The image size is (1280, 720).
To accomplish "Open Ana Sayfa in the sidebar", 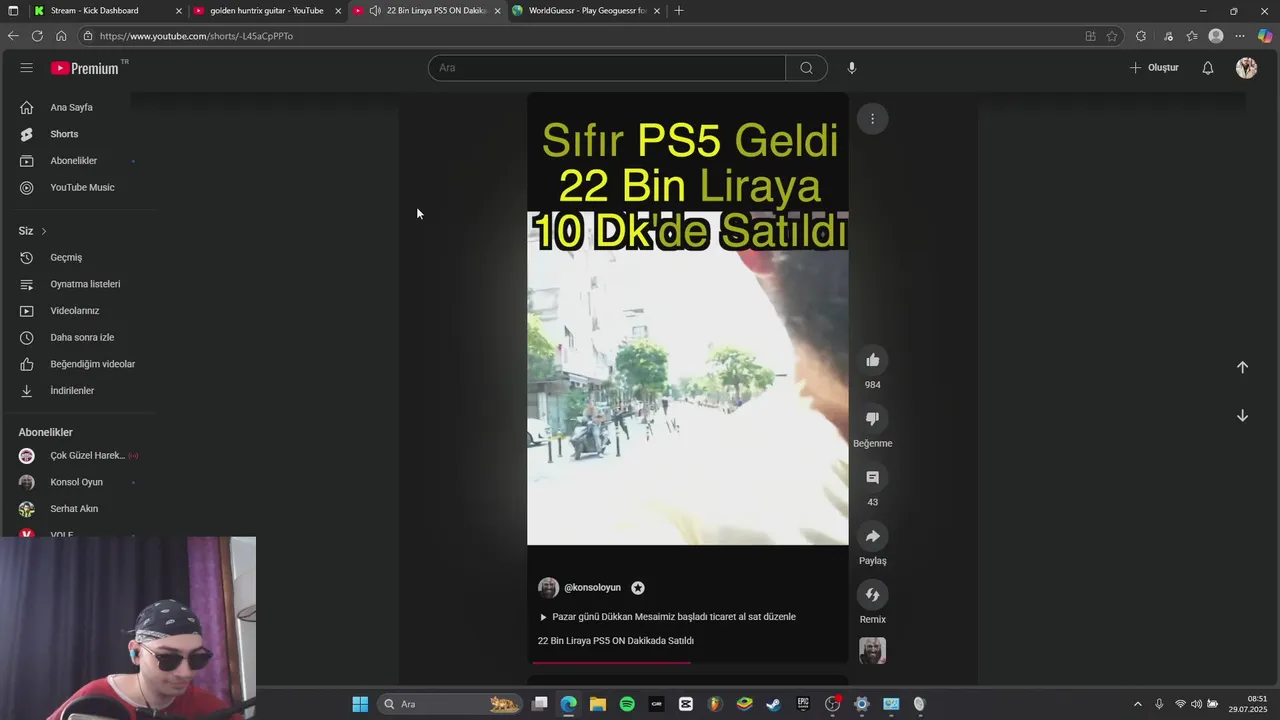I will [71, 107].
